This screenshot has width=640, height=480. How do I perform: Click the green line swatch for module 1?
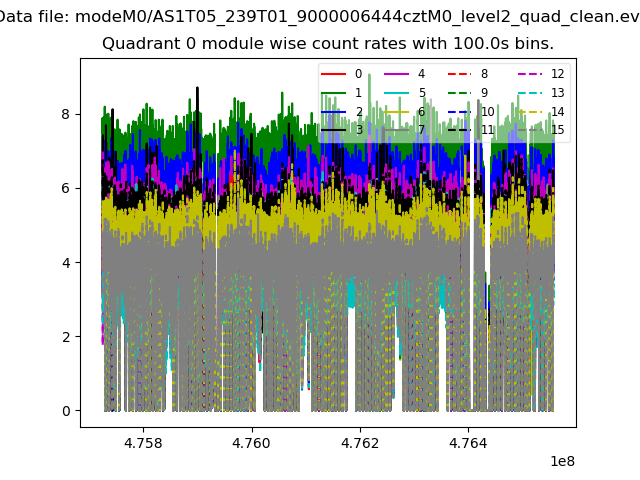pyautogui.click(x=333, y=93)
